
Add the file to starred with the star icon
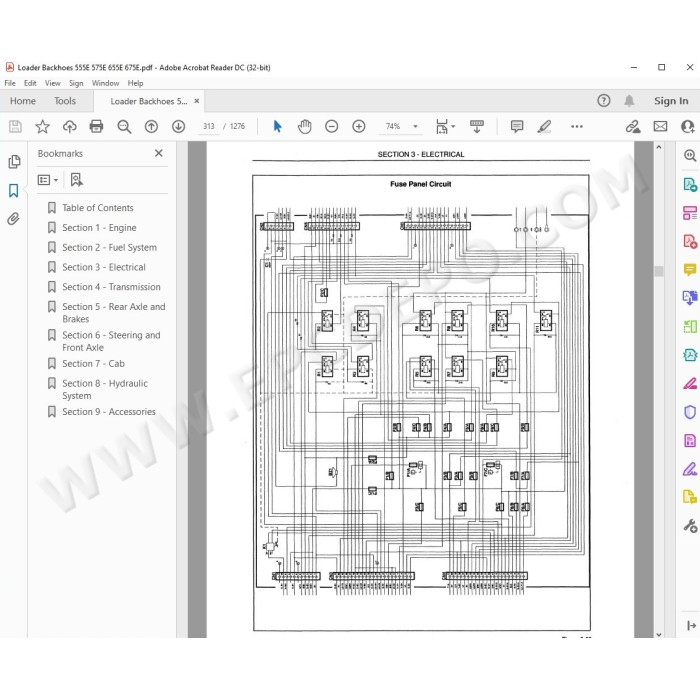(x=42, y=127)
